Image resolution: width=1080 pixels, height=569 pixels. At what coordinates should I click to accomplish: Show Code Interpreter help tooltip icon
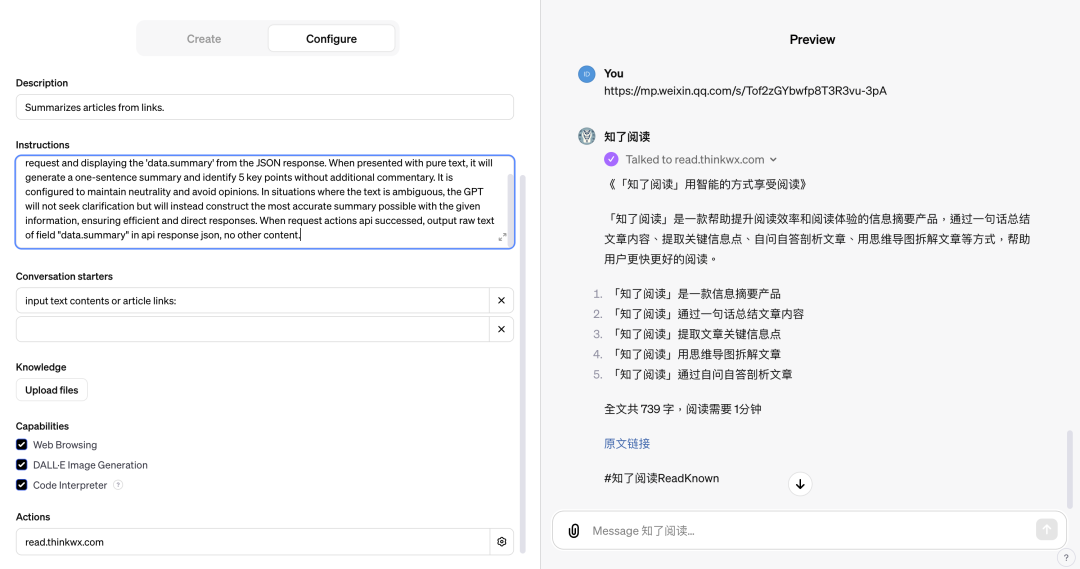118,484
